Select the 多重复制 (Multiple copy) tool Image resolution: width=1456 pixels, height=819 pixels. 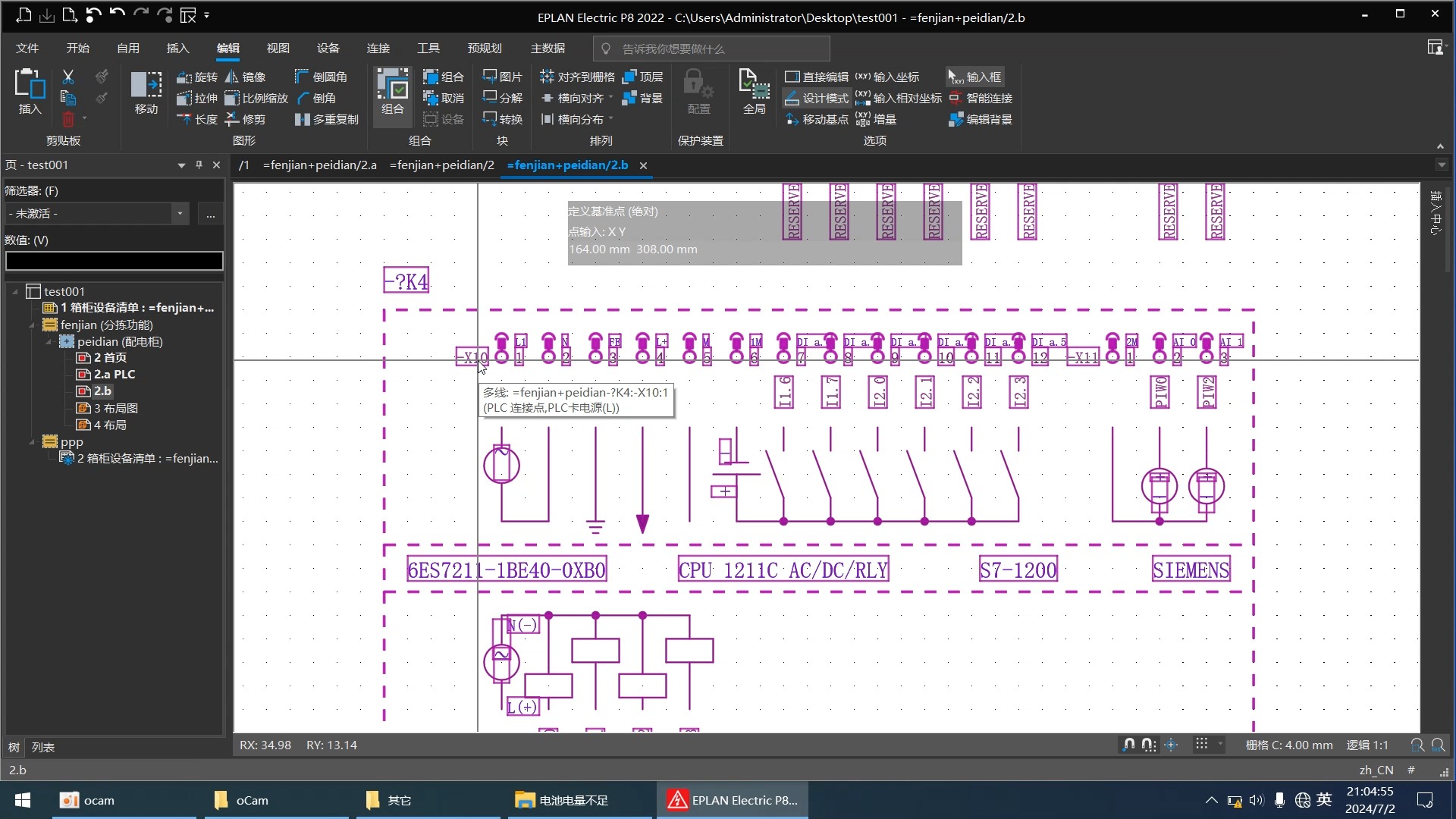click(x=327, y=119)
